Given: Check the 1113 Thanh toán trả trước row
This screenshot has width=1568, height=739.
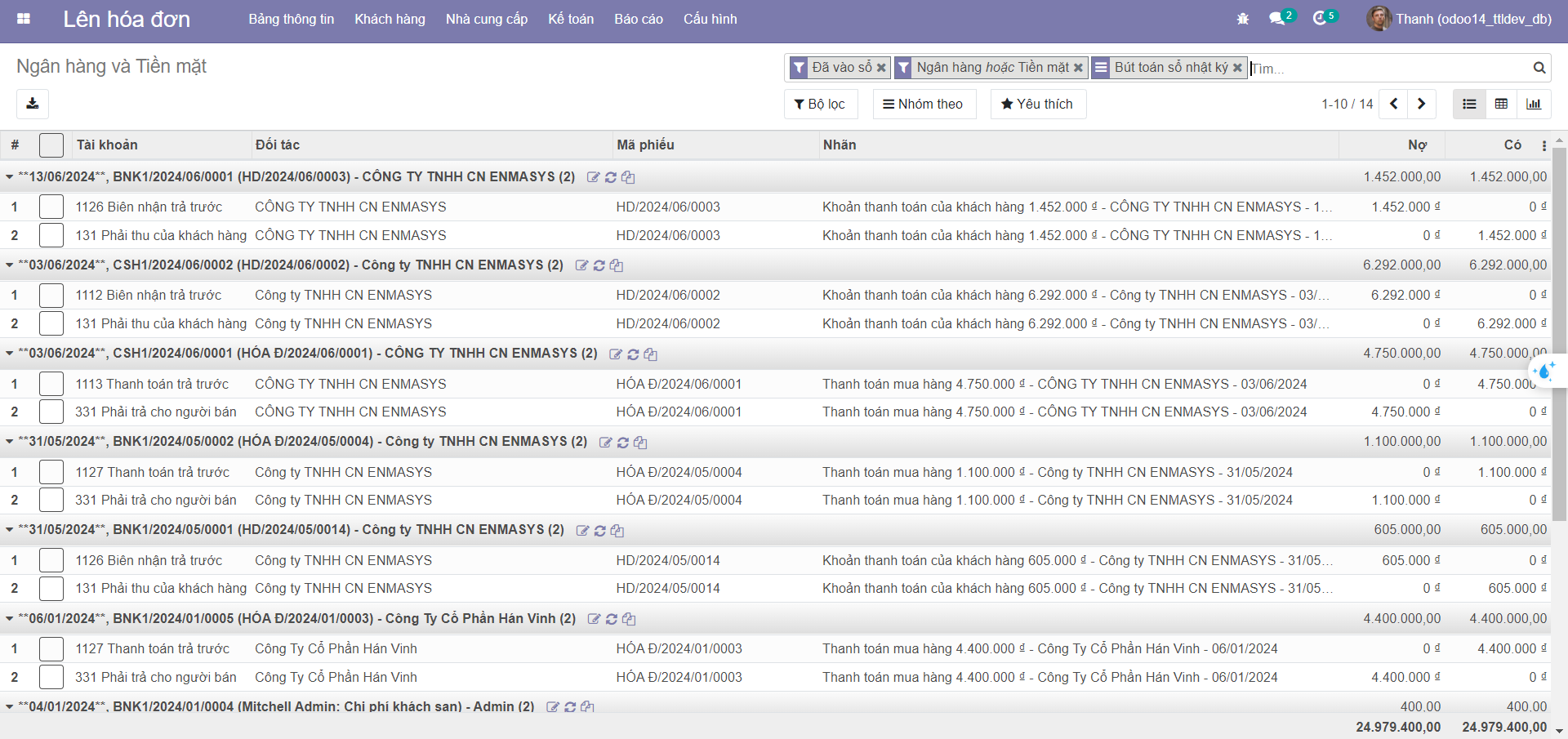Looking at the screenshot, I should click(x=51, y=384).
